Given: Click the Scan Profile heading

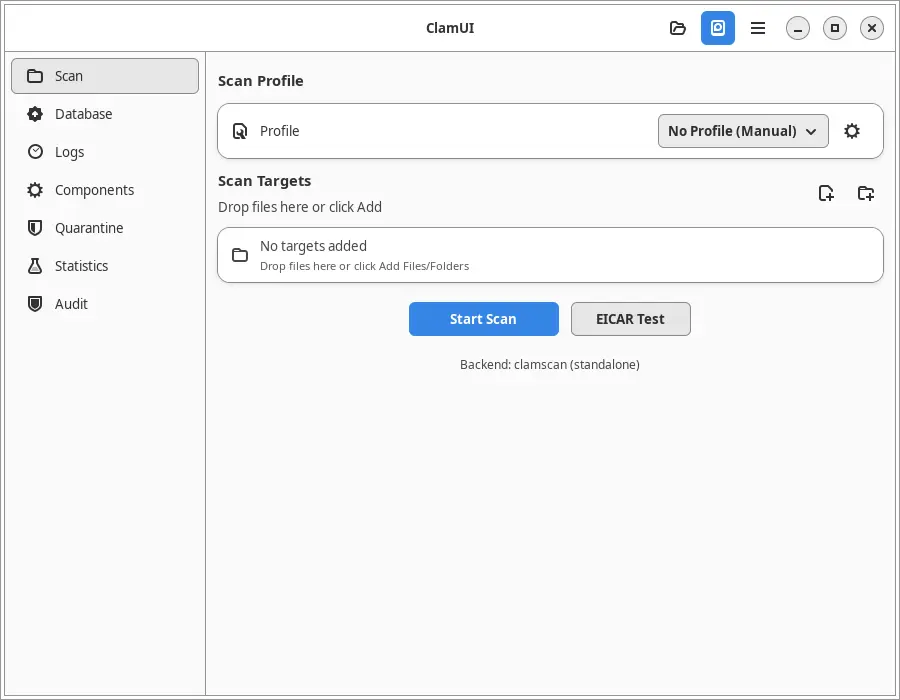Looking at the screenshot, I should pos(261,81).
